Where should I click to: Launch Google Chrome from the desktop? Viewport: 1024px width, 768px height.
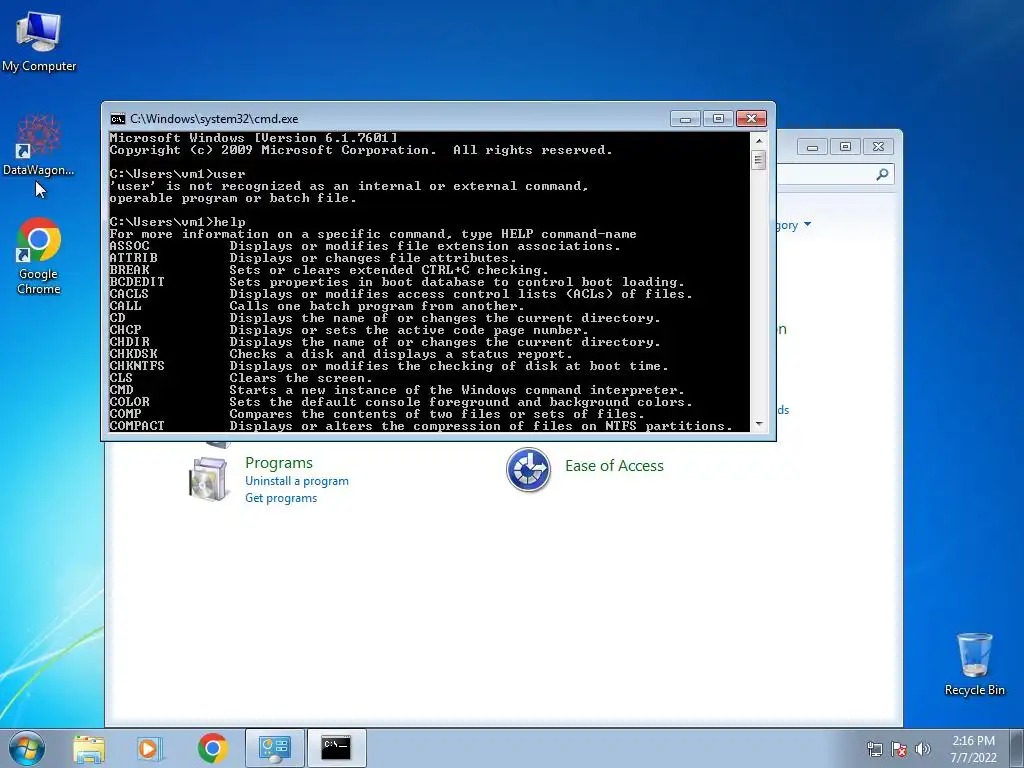click(x=39, y=255)
